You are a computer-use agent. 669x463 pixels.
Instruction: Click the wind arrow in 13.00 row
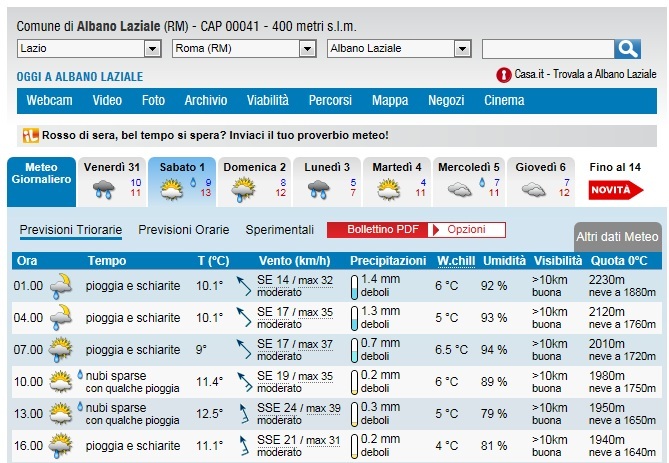pyautogui.click(x=242, y=412)
